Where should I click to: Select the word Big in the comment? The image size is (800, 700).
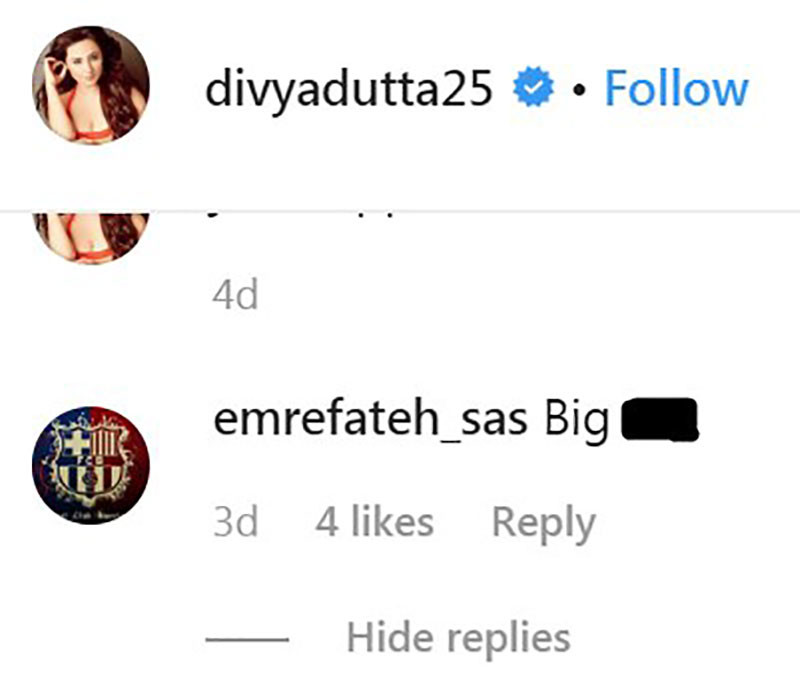[577, 421]
